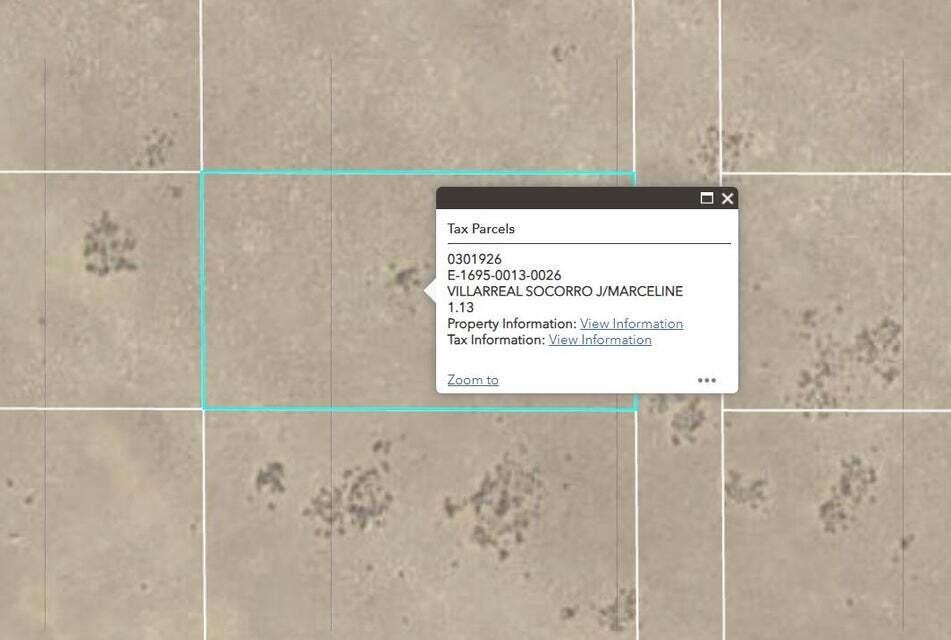Select the parcel directly south of highlighted parcel
Viewport: 951px width, 640px height.
pyautogui.click(x=420, y=525)
